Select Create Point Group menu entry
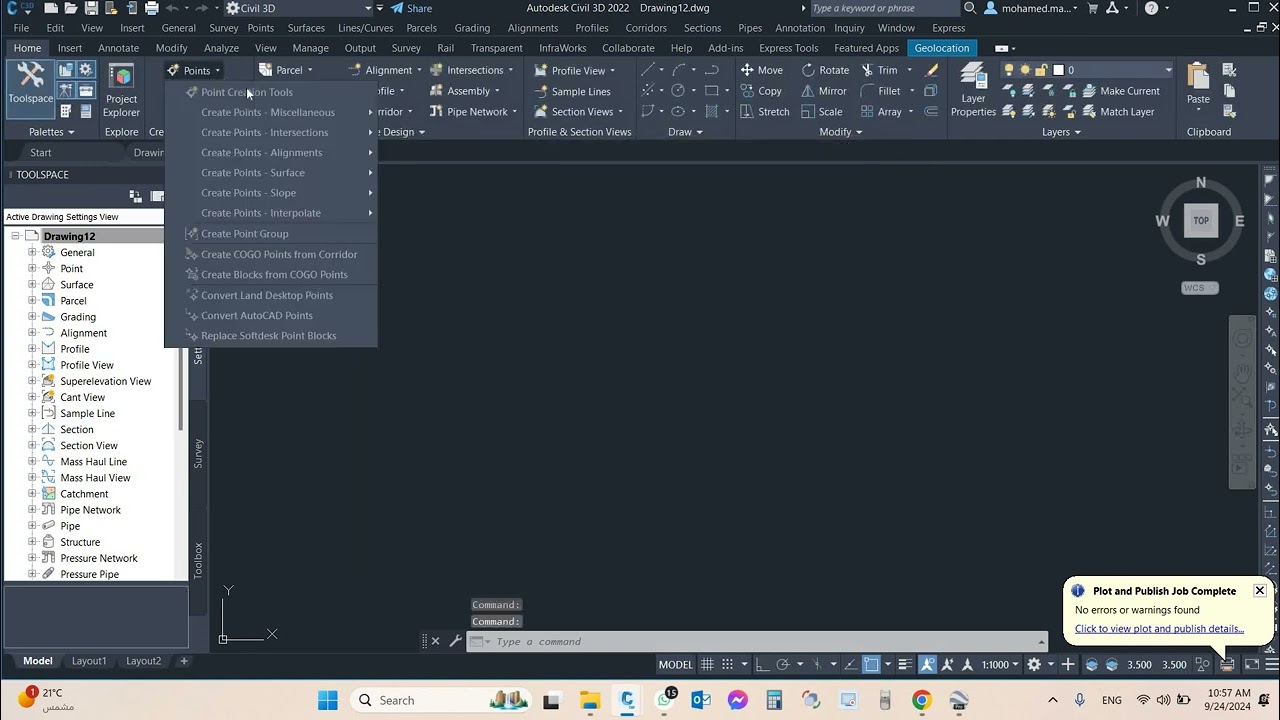The height and width of the screenshot is (720, 1280). [x=271, y=234]
